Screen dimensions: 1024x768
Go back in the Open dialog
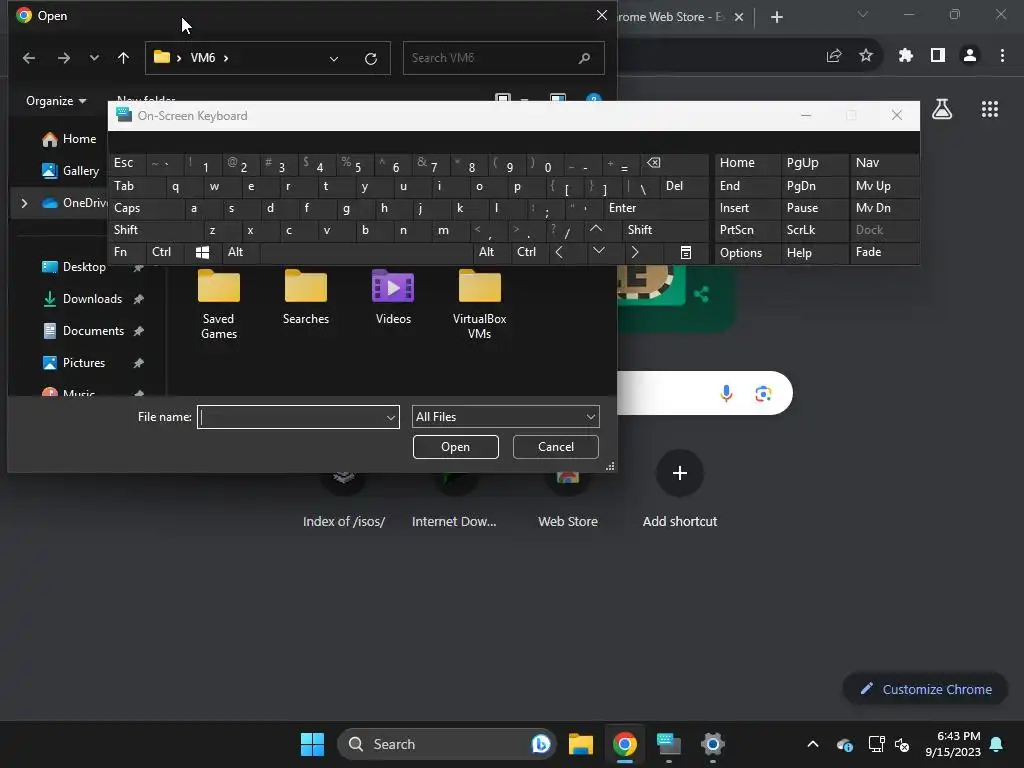click(29, 58)
